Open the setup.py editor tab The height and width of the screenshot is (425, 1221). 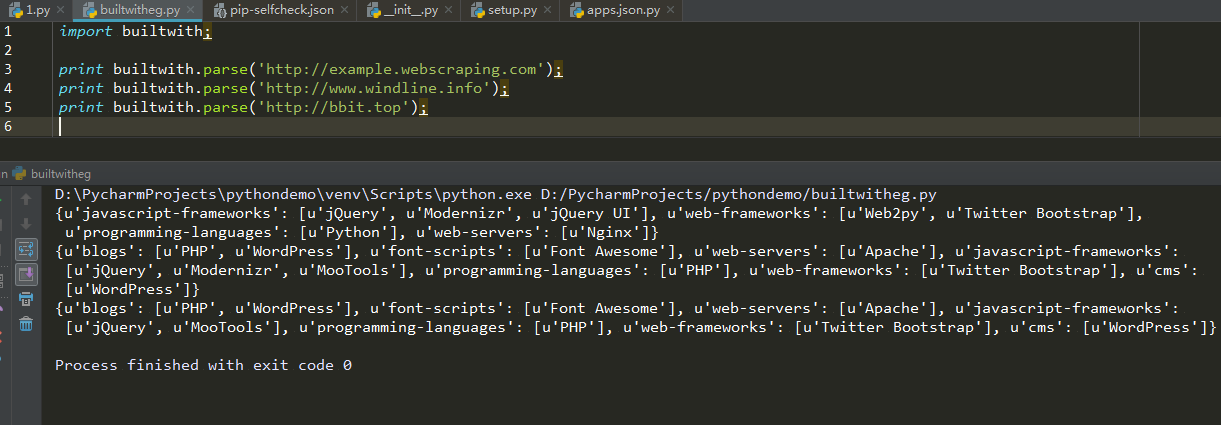512,10
